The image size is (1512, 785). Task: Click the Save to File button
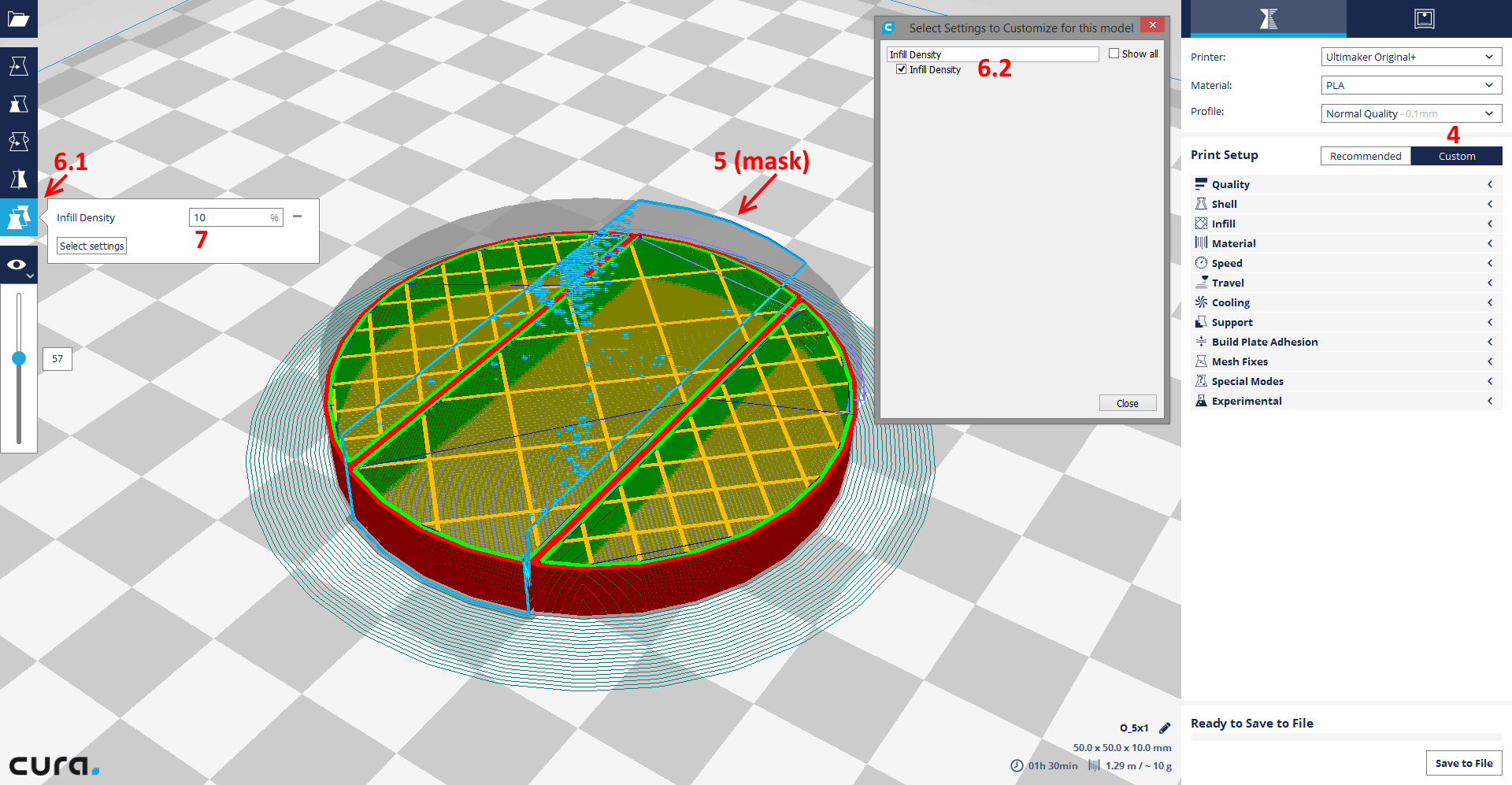[x=1464, y=763]
